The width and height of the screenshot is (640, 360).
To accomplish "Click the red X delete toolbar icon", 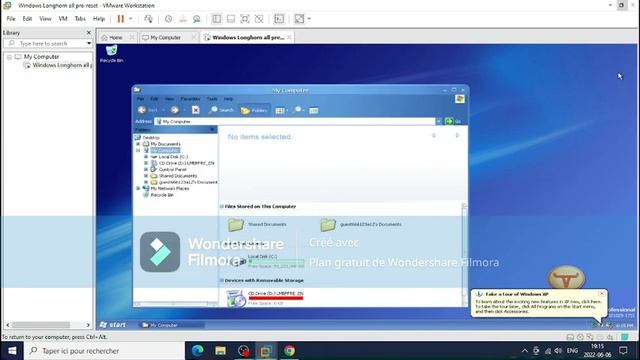I will tap(196, 110).
